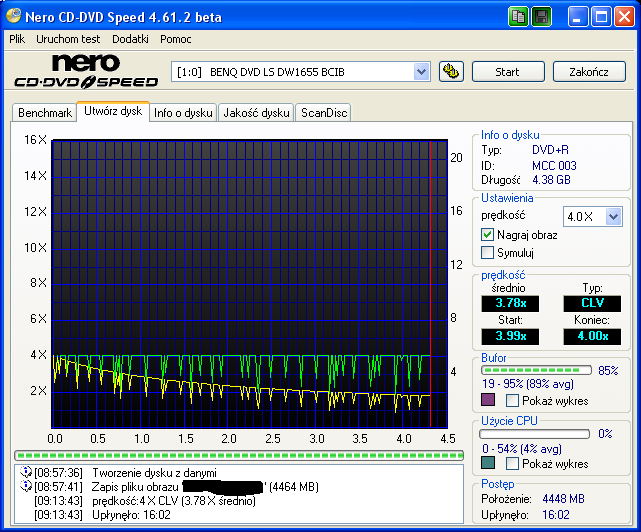Click the log icon at 08:57:41 entry

(x=26, y=486)
